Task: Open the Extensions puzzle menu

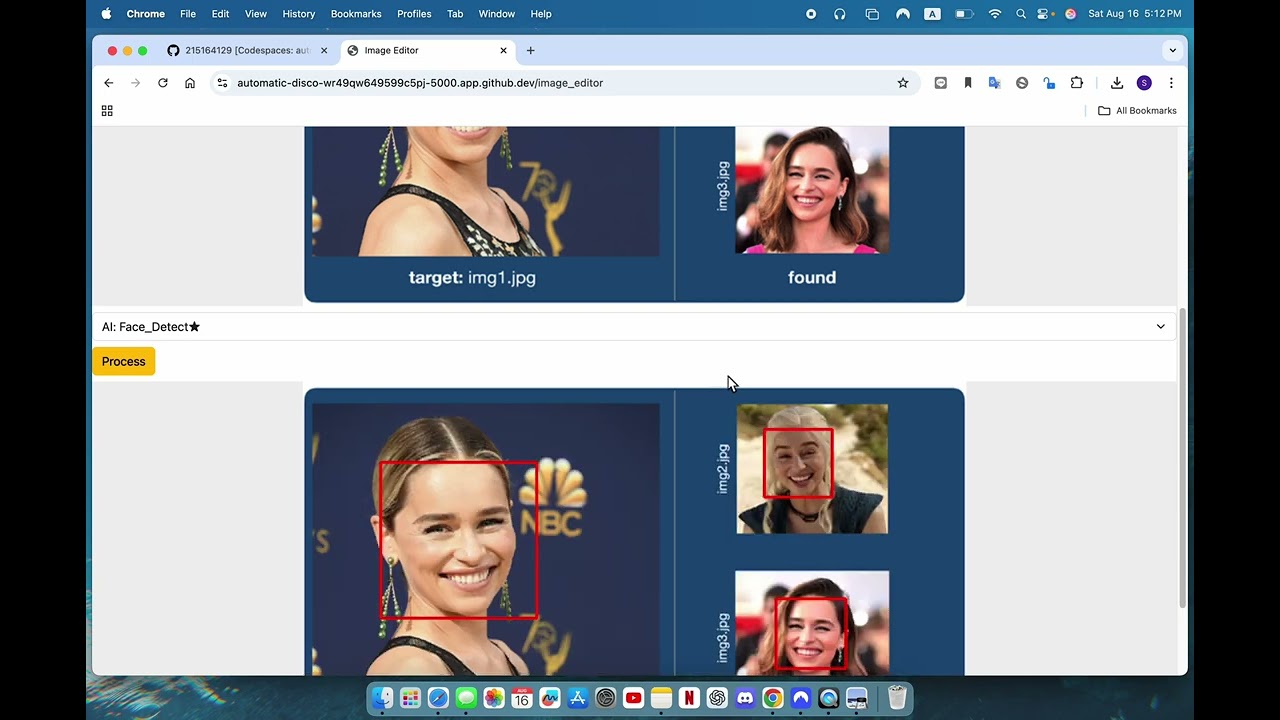Action: click(x=1077, y=83)
